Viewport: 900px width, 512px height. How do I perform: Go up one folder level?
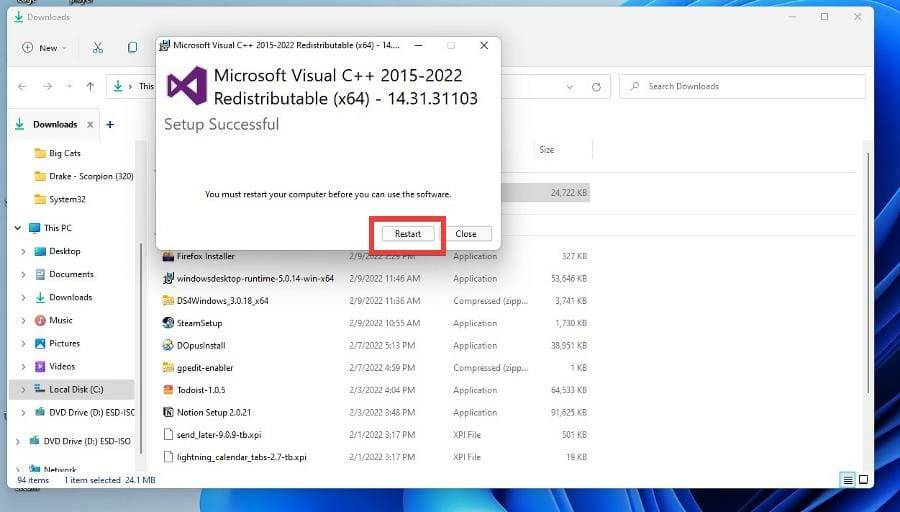[x=90, y=86]
